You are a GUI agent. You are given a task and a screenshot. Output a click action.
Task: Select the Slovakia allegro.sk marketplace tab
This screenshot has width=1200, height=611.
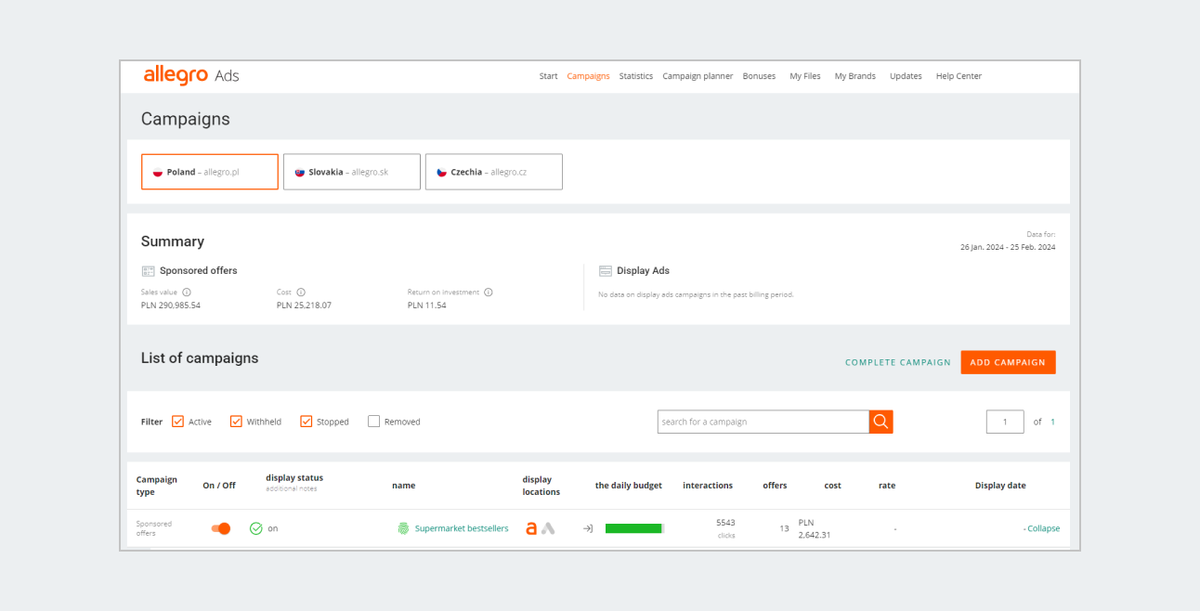[x=352, y=172]
